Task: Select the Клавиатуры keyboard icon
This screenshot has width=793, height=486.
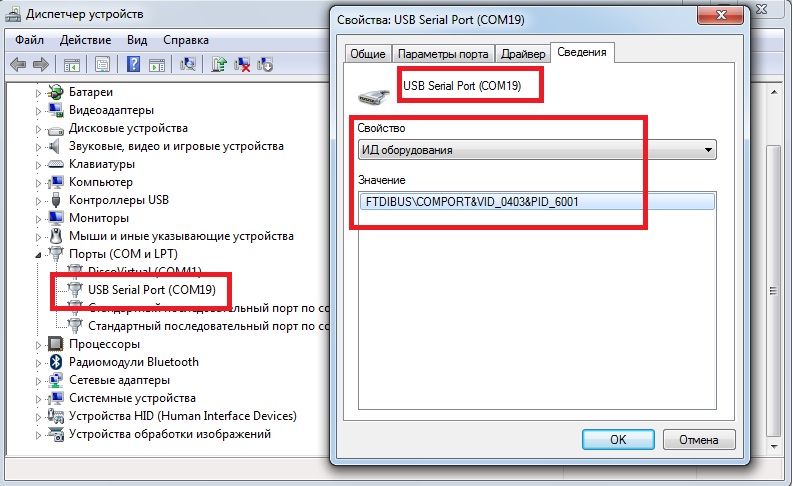Action: 55,164
